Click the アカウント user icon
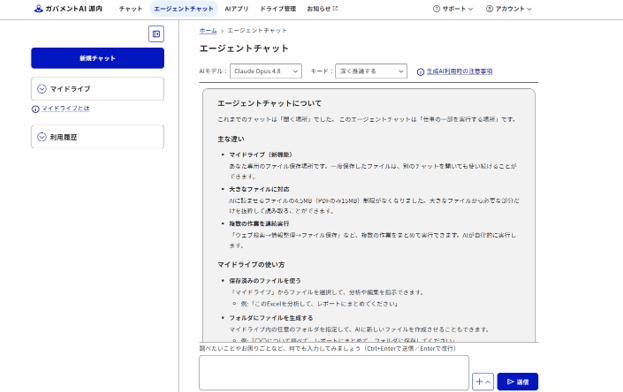Viewport: 623px width, 392px height. pos(489,8)
